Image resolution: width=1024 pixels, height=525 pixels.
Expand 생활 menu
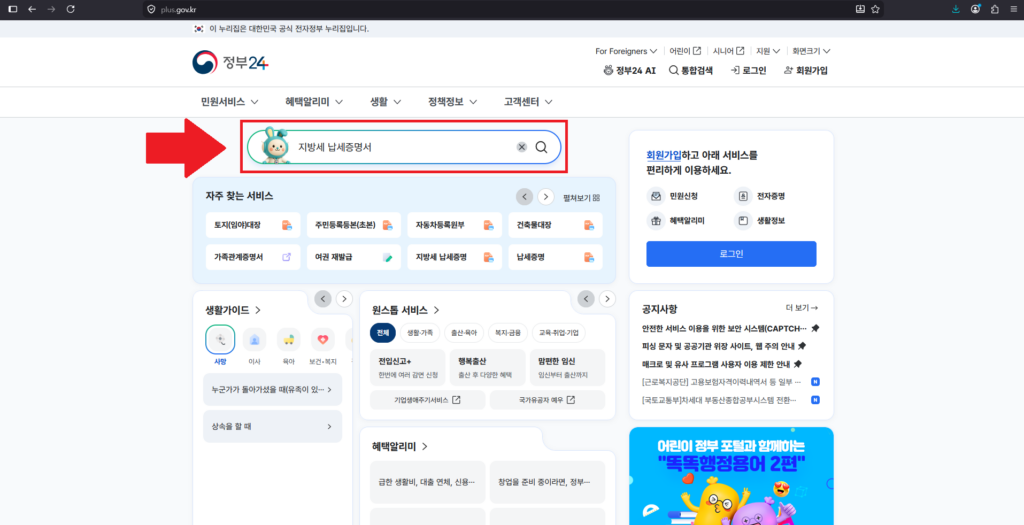[385, 102]
